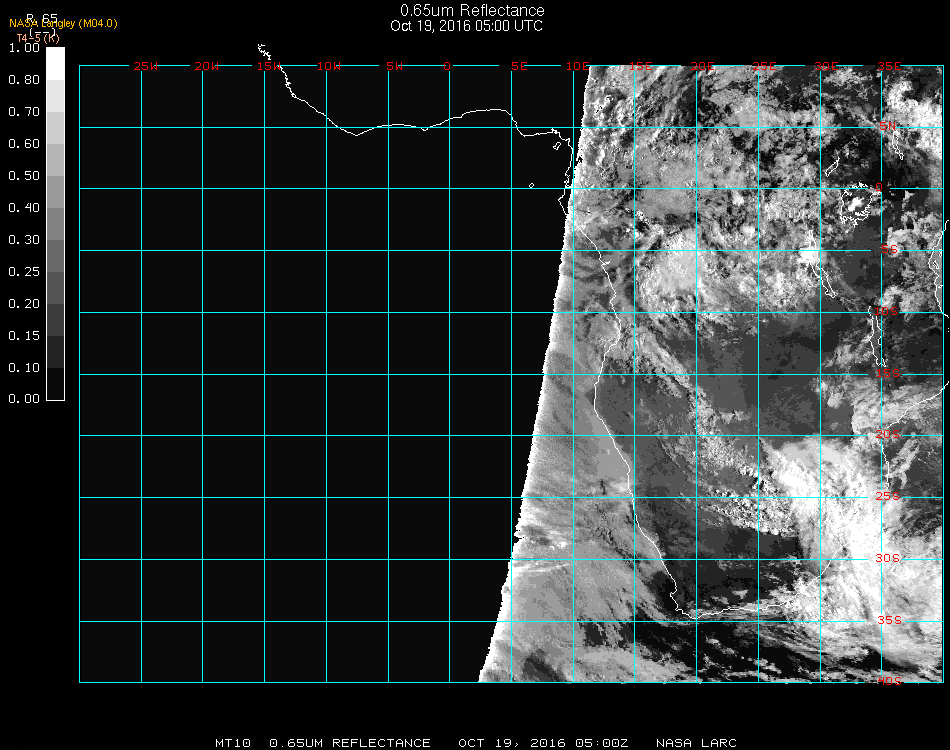Image resolution: width=950 pixels, height=750 pixels.
Task: Click the NASA LARC footer credit
Action: (696, 743)
